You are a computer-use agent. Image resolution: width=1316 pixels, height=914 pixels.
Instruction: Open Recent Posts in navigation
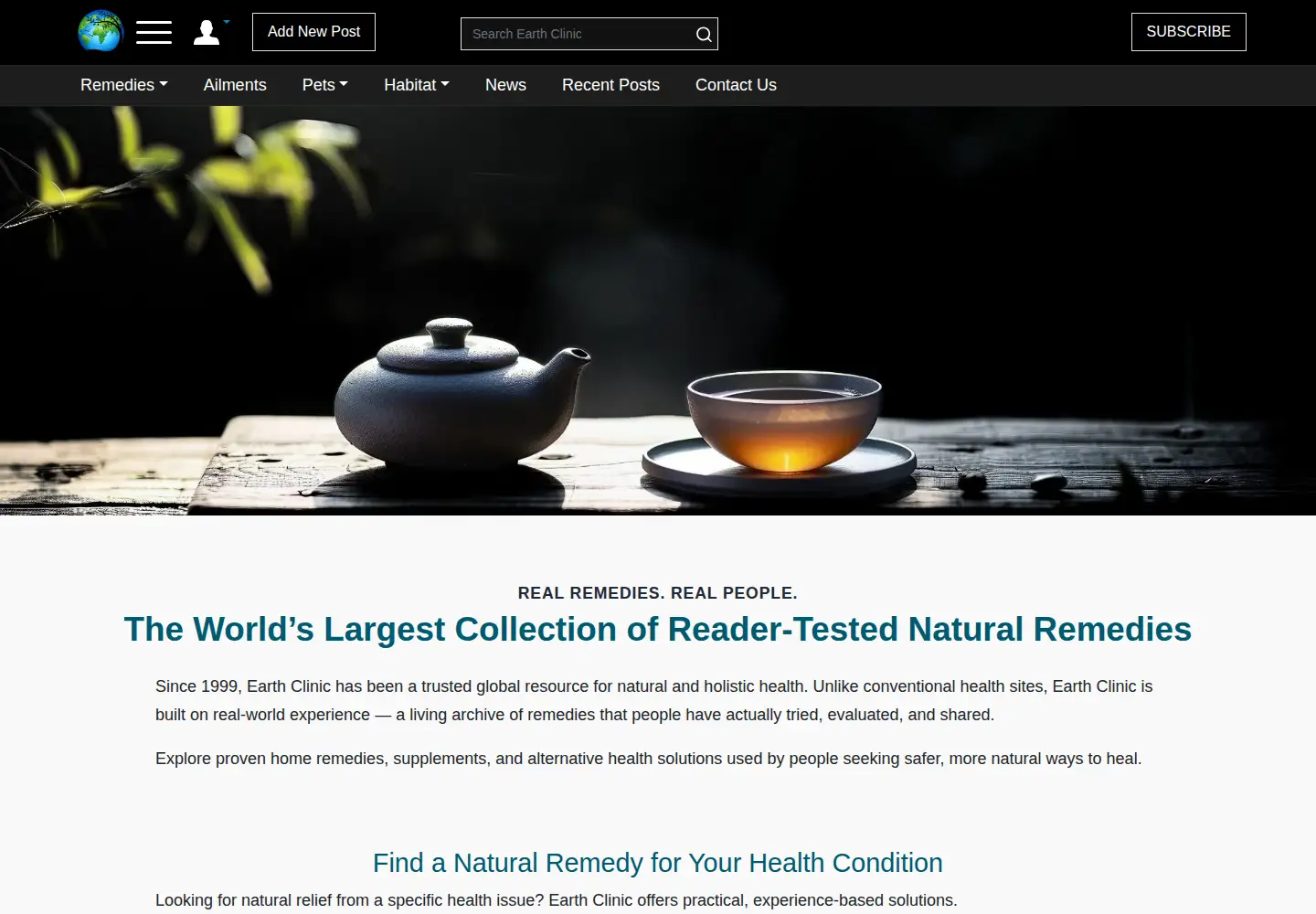click(610, 85)
